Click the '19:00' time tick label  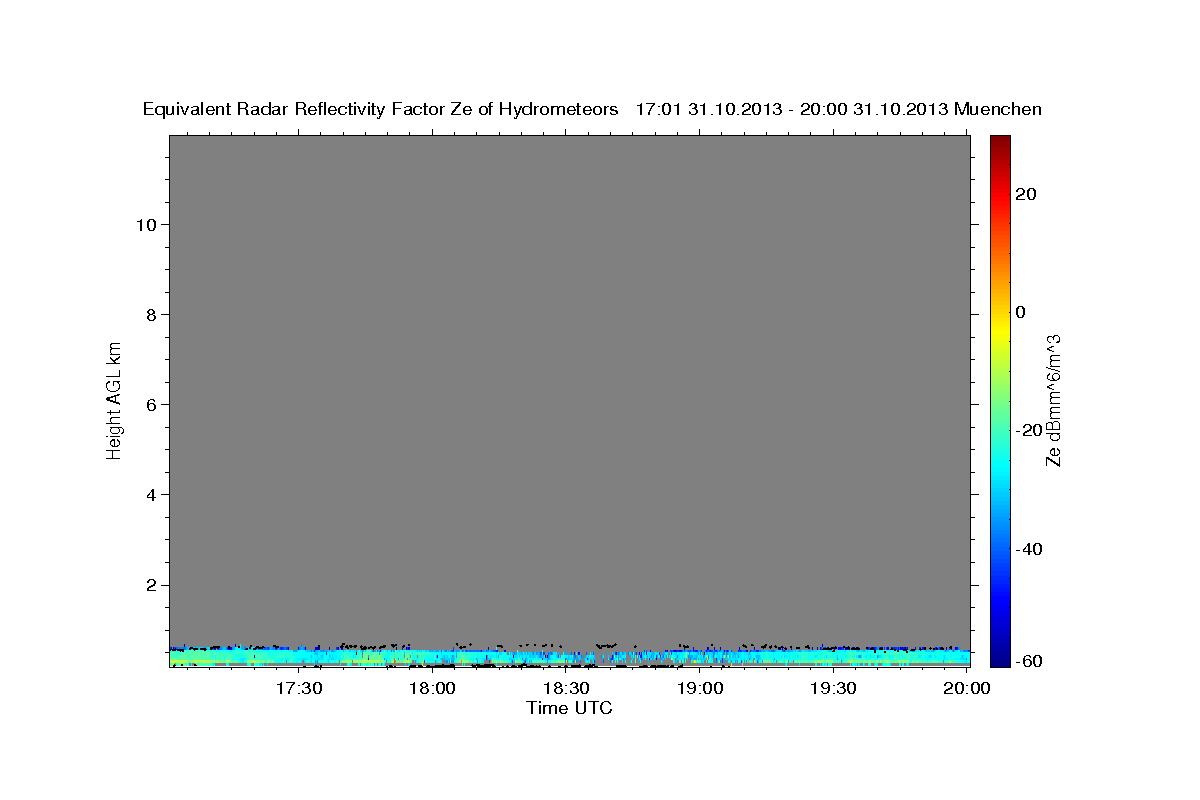coord(700,688)
